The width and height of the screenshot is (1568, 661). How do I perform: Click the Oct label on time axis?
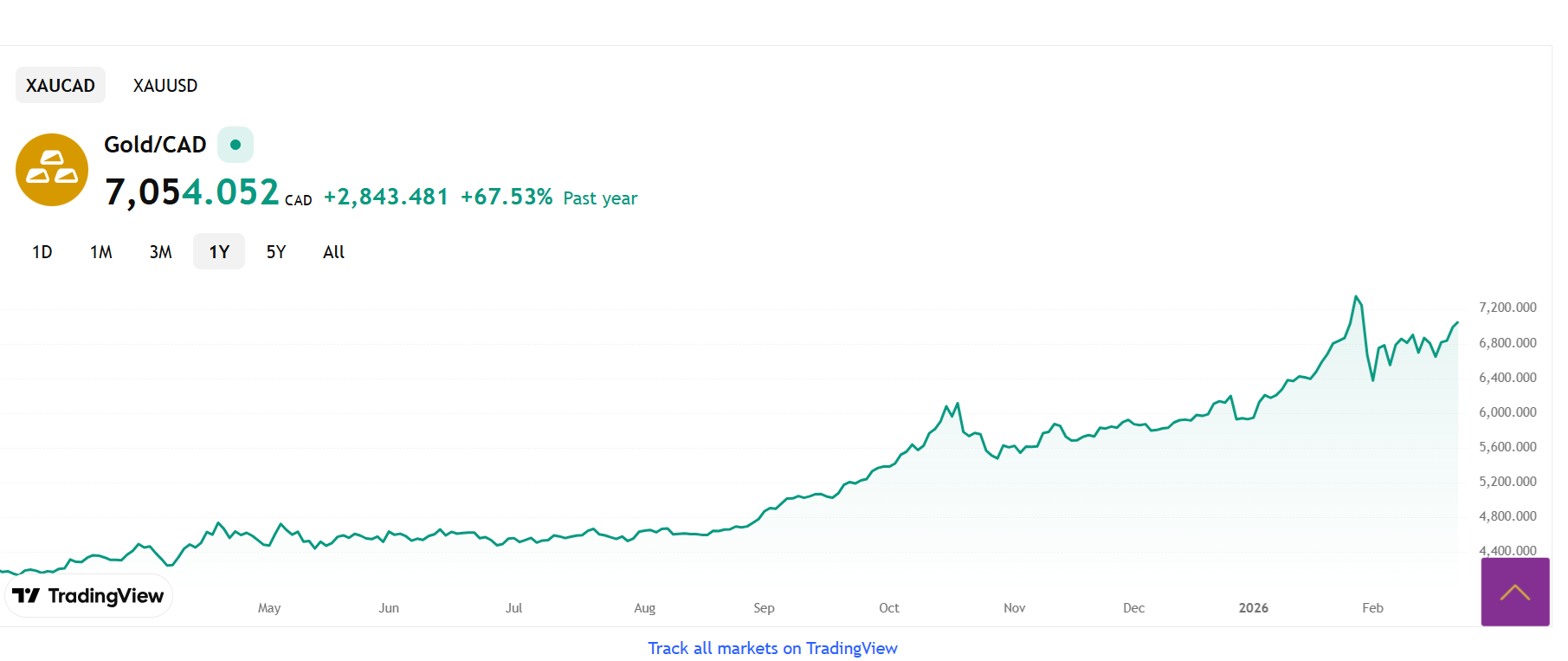(888, 608)
